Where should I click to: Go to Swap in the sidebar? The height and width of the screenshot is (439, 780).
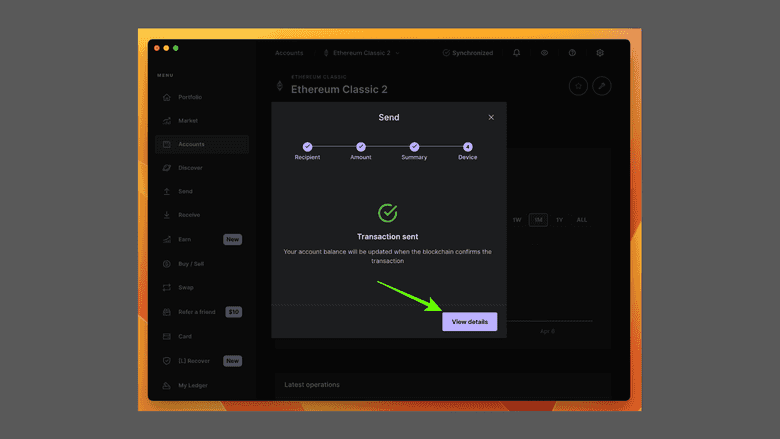pyautogui.click(x=185, y=287)
